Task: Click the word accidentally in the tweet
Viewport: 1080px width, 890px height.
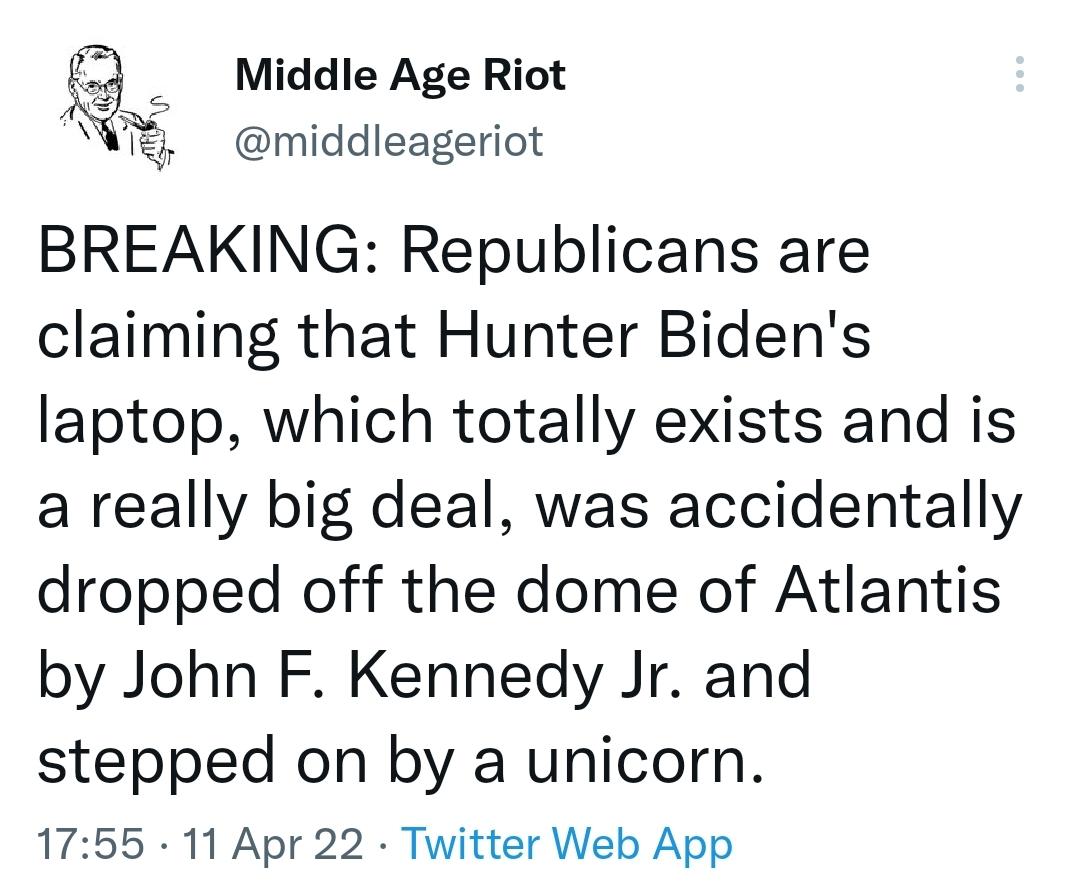Action: (845, 507)
